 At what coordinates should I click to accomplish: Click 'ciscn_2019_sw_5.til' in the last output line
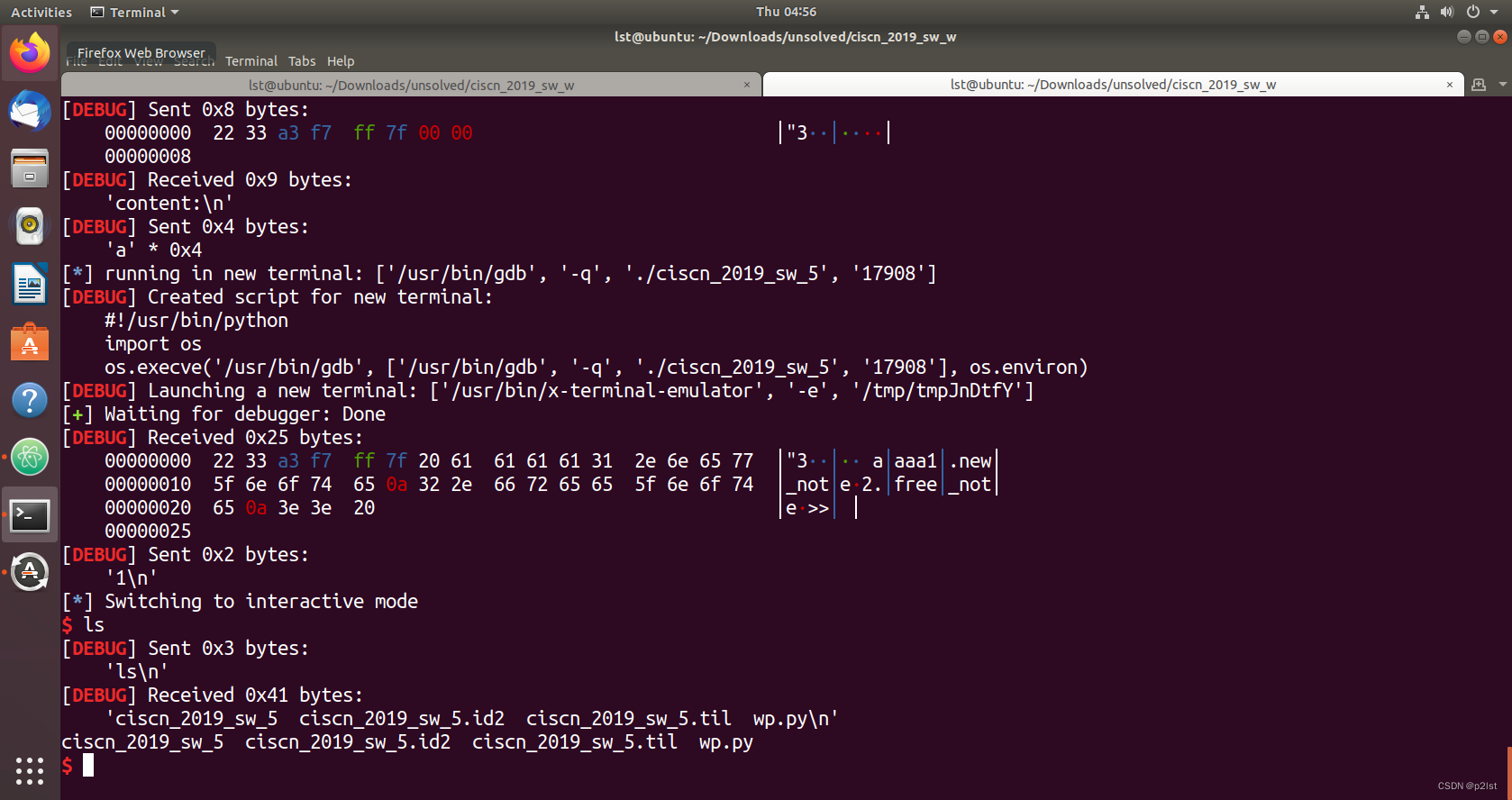(x=575, y=742)
